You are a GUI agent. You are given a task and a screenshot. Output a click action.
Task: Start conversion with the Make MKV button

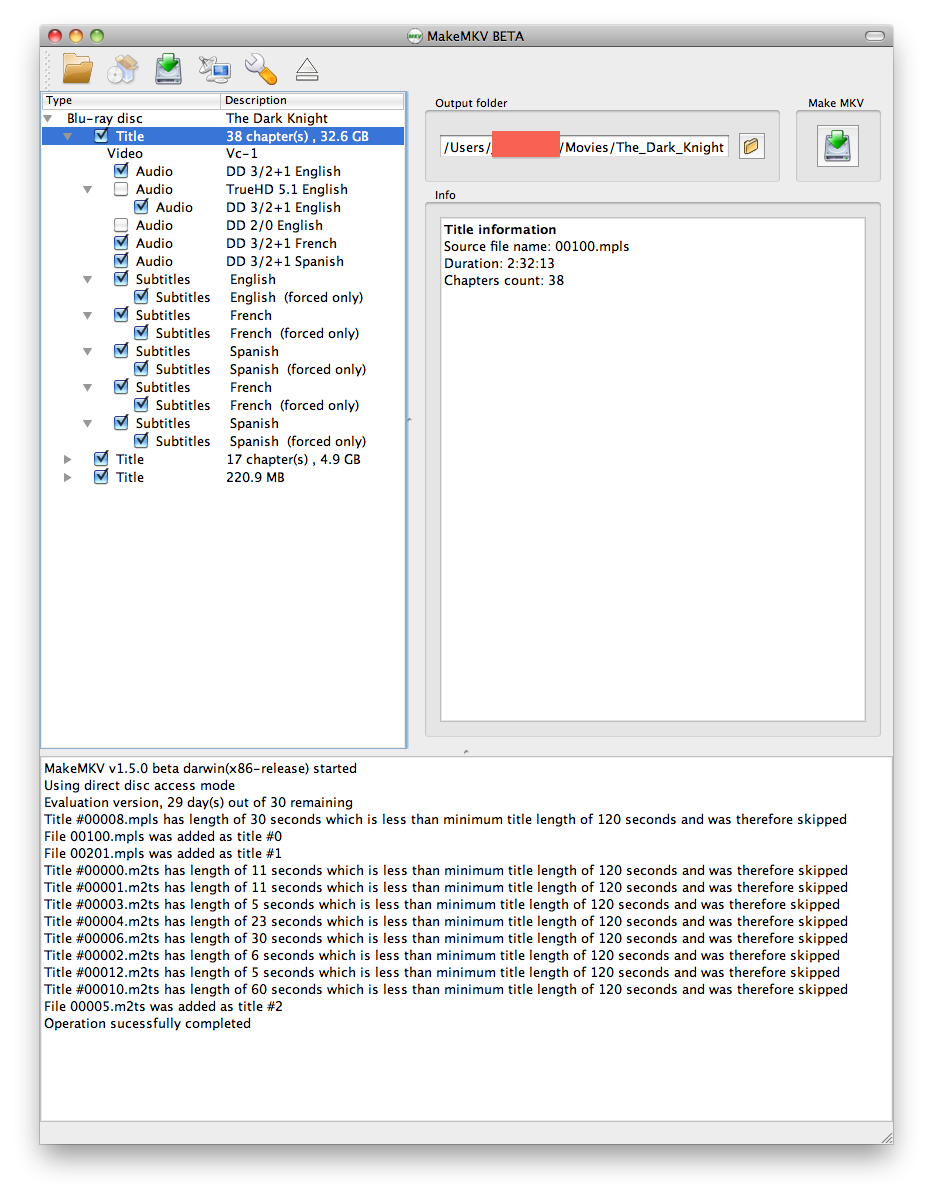(837, 146)
